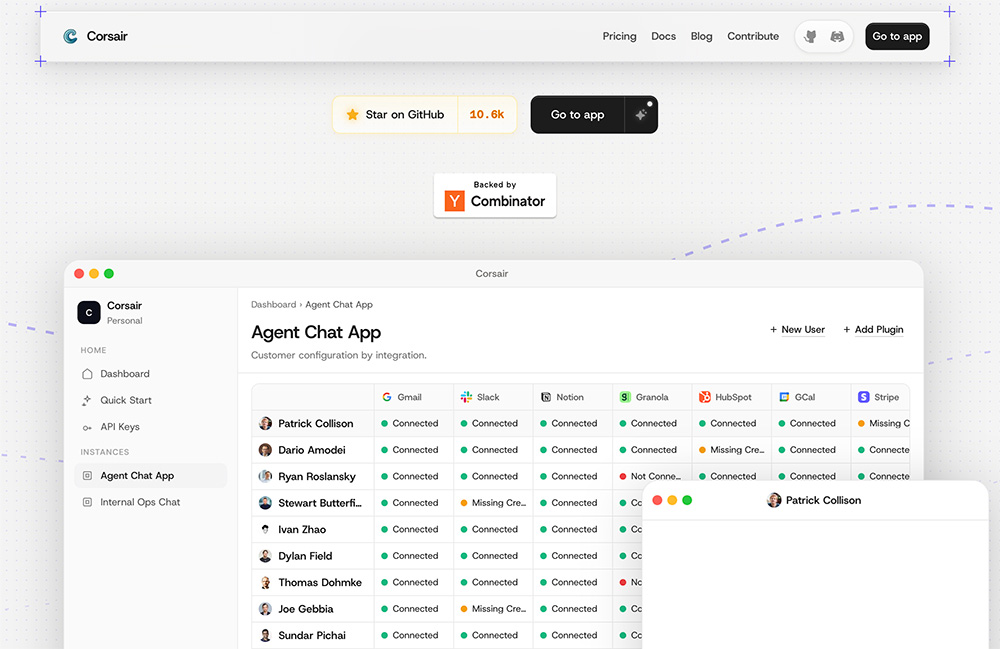Open the Contribute page
The width and height of the screenshot is (1000, 649).
[753, 36]
